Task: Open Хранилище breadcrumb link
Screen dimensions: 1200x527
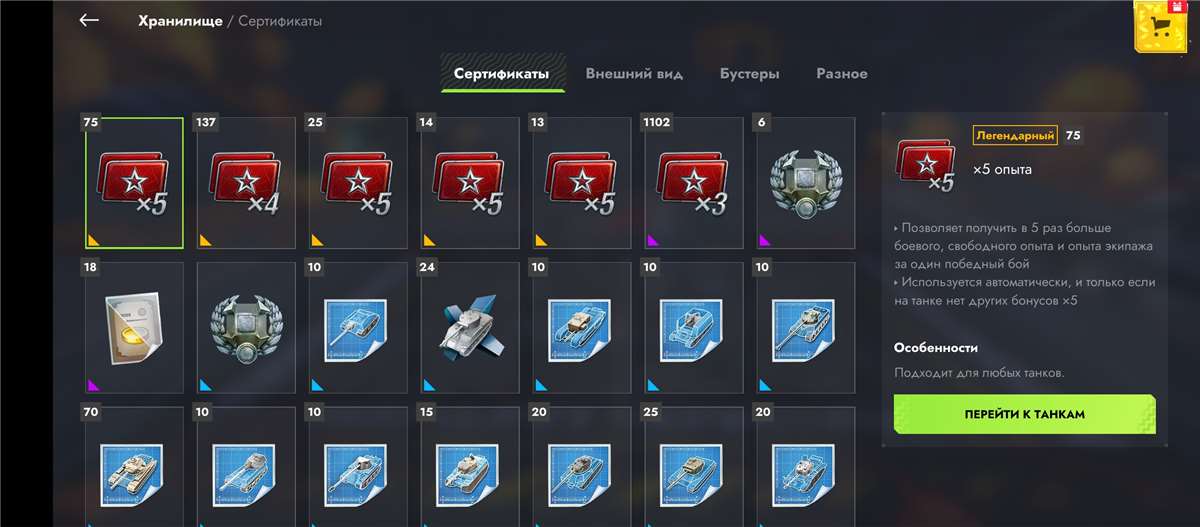Action: (180, 20)
